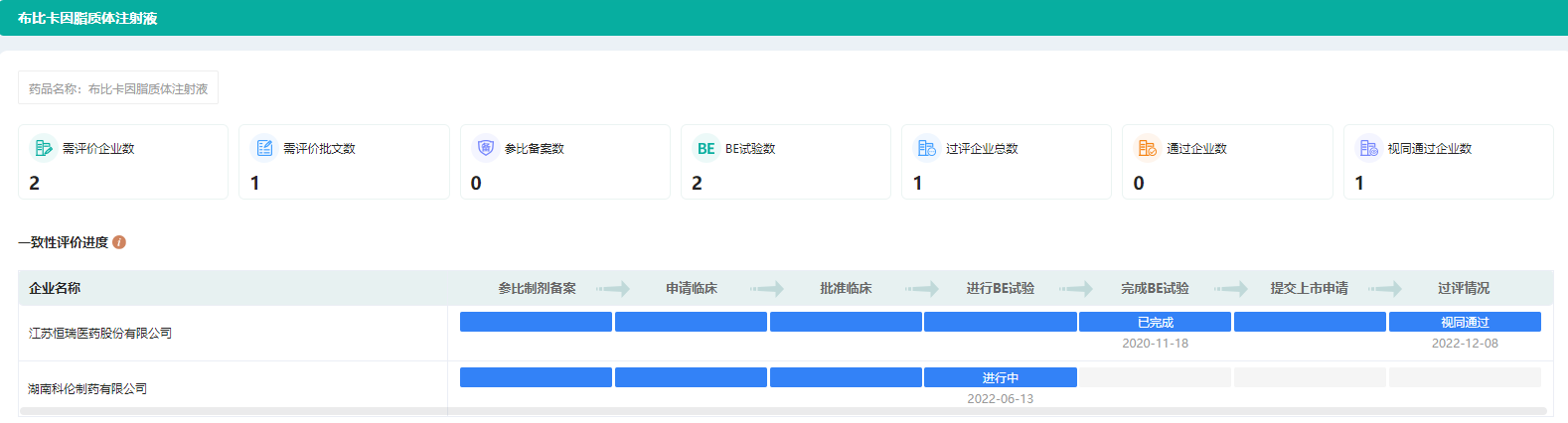
Task: Click the 布比卡因脂质体注射液 title bar
Action: [87, 18]
